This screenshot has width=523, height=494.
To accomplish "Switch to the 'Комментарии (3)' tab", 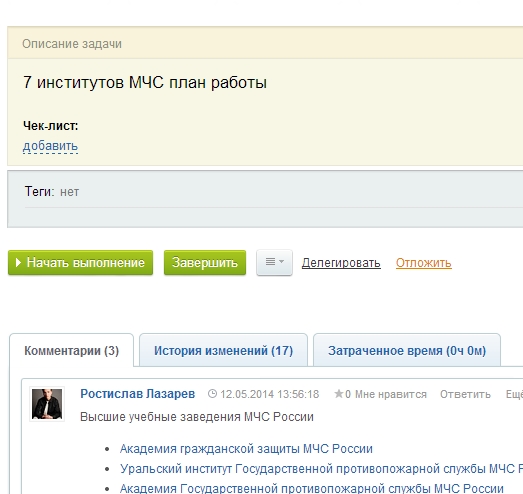I will point(71,351).
